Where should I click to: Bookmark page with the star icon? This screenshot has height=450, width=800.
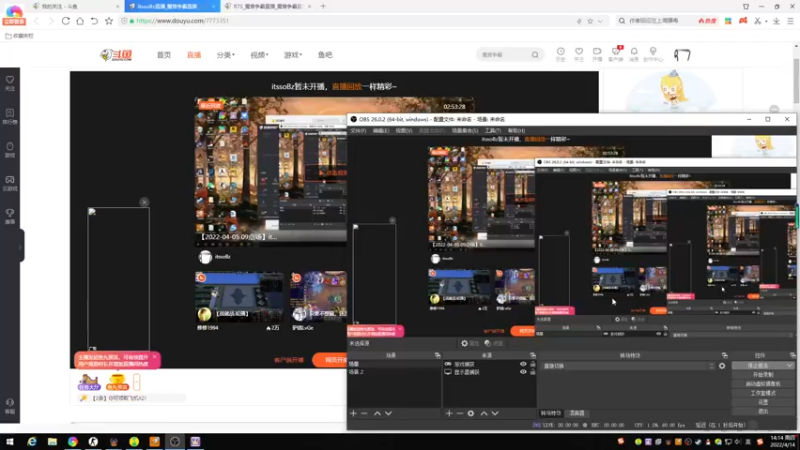point(109,21)
